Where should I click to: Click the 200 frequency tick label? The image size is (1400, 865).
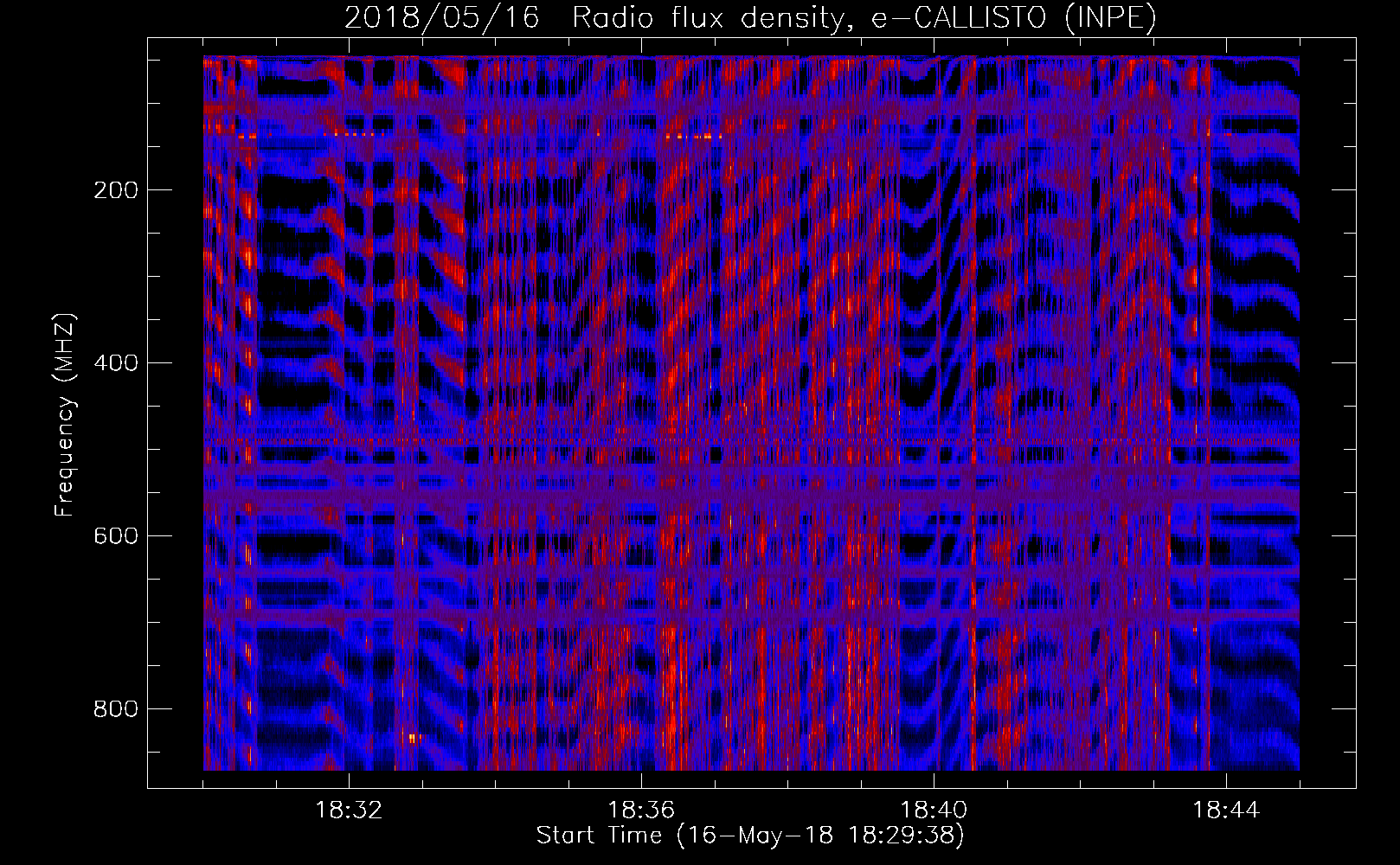(x=116, y=190)
